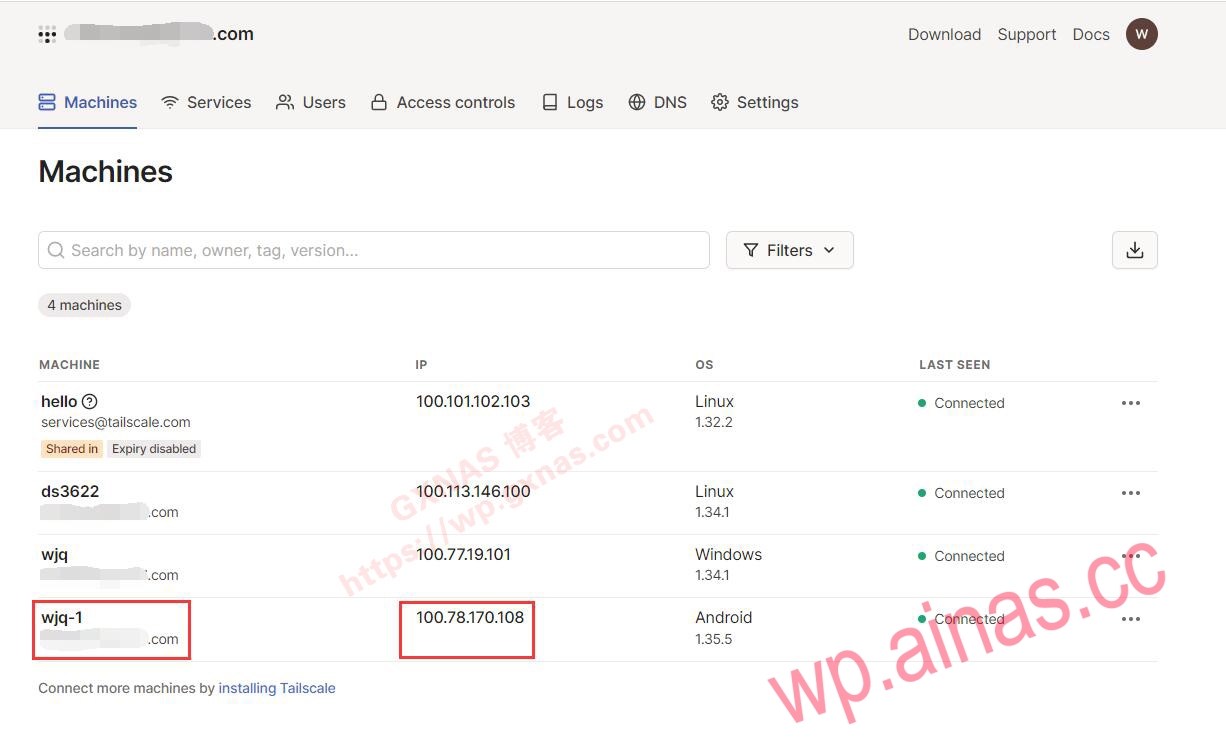The width and height of the screenshot is (1226, 753).
Task: Click IP address 100.78.170.108
Action: coord(470,618)
